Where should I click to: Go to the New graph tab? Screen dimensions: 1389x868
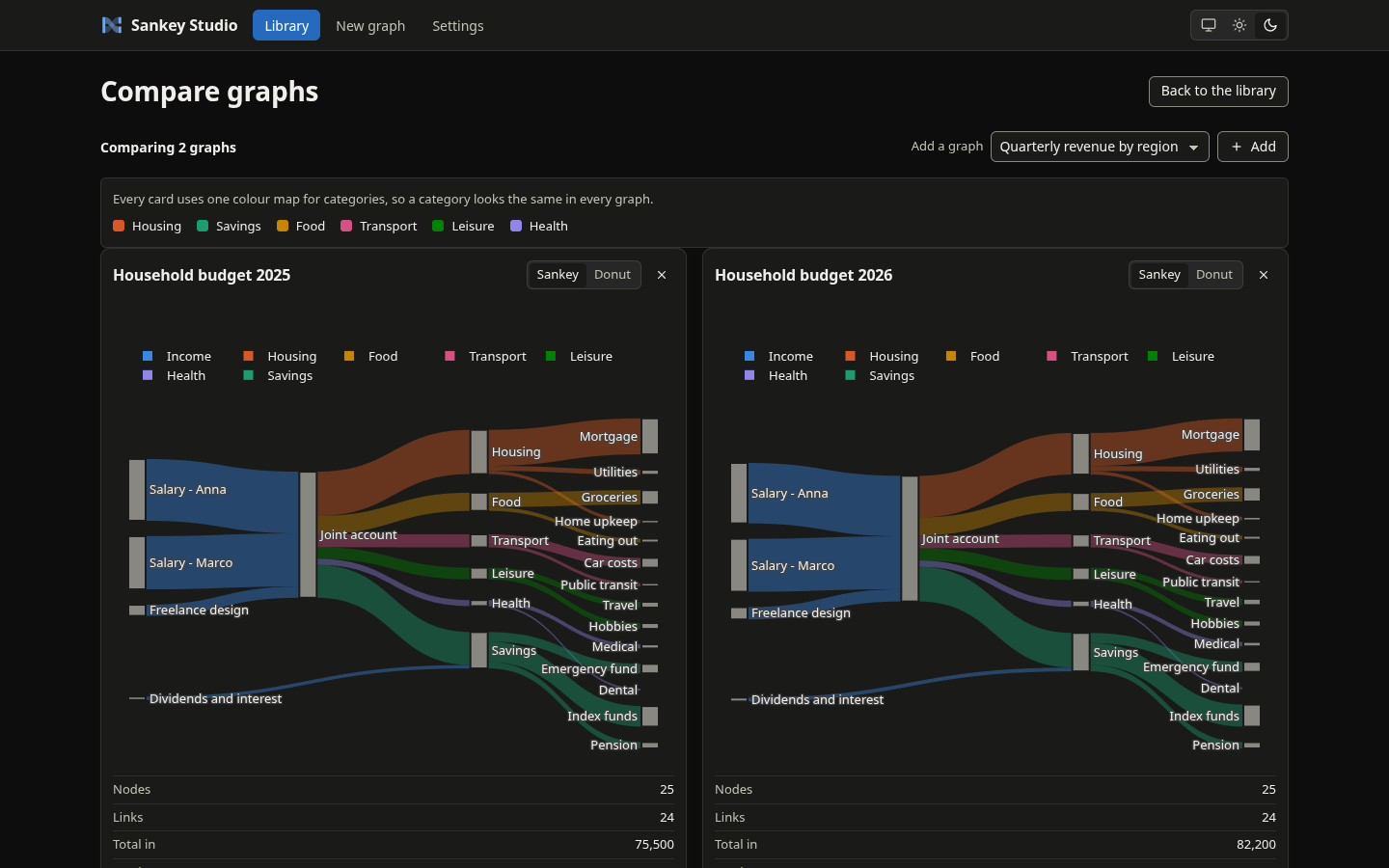click(370, 25)
